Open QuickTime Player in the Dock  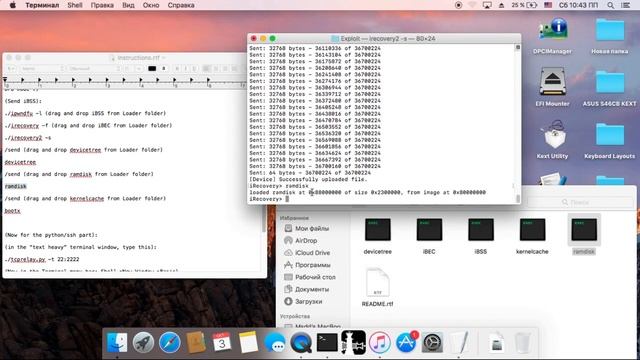click(301, 342)
